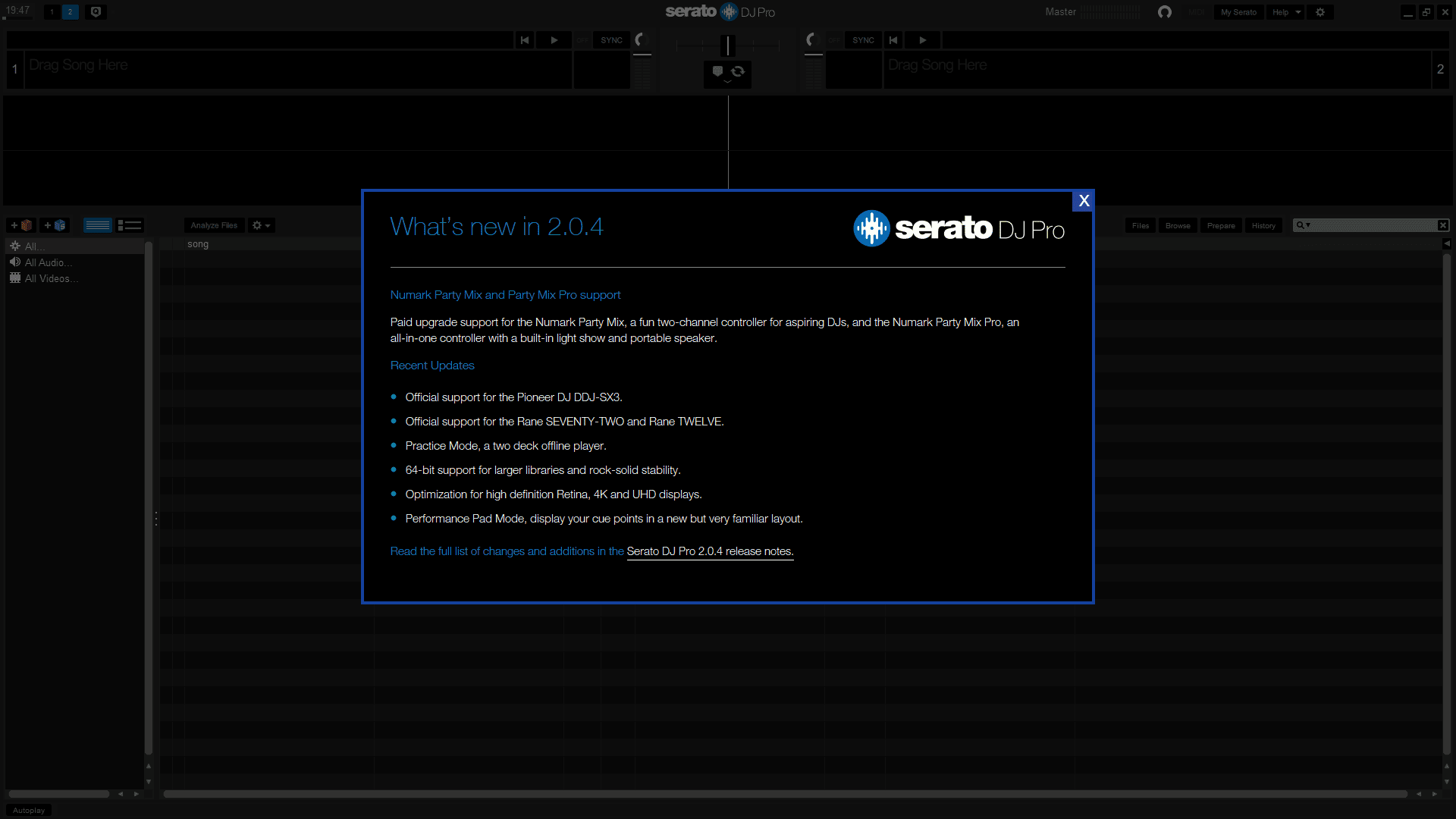Open the Prepare panel tab
This screenshot has width=1456, height=819.
(1221, 225)
